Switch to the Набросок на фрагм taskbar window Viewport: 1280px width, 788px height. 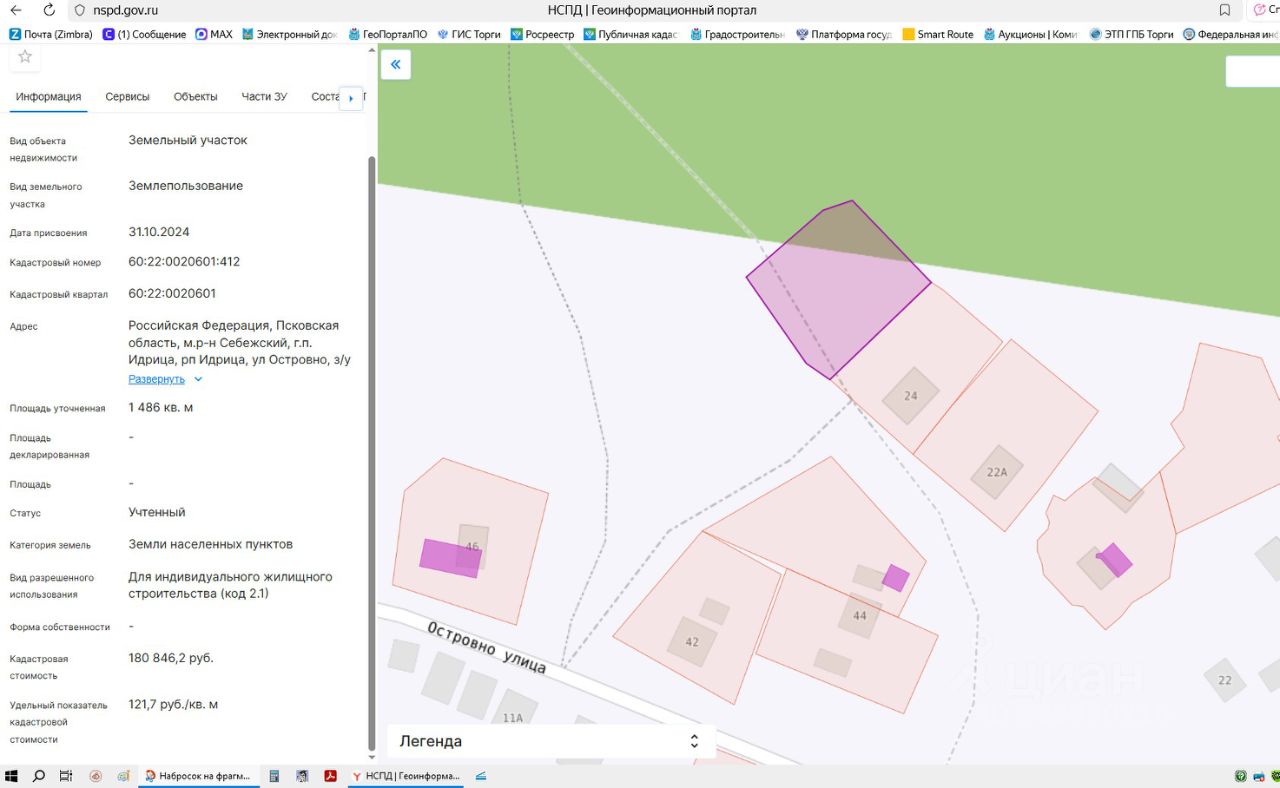click(x=198, y=776)
